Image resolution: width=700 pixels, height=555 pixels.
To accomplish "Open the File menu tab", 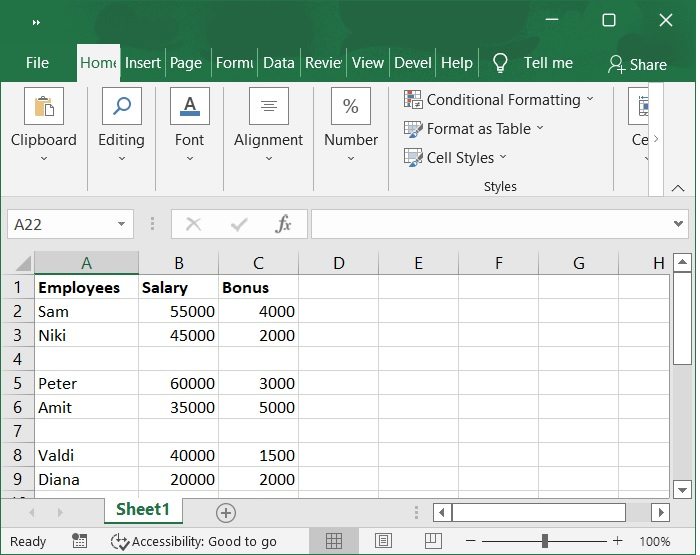I will coord(37,63).
